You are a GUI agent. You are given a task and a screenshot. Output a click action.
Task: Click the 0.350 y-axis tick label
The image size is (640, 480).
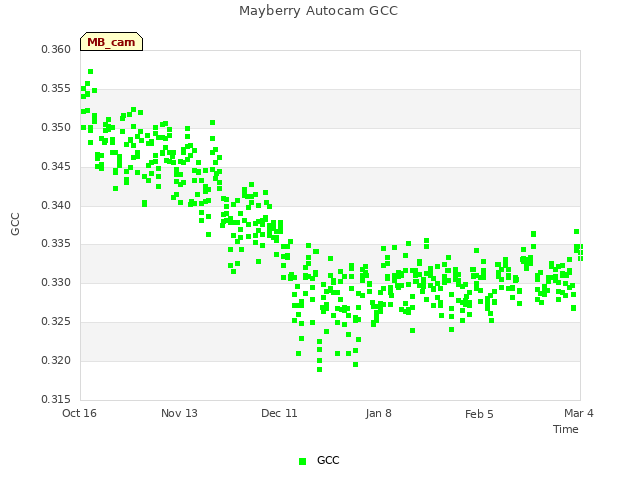[x=56, y=127]
